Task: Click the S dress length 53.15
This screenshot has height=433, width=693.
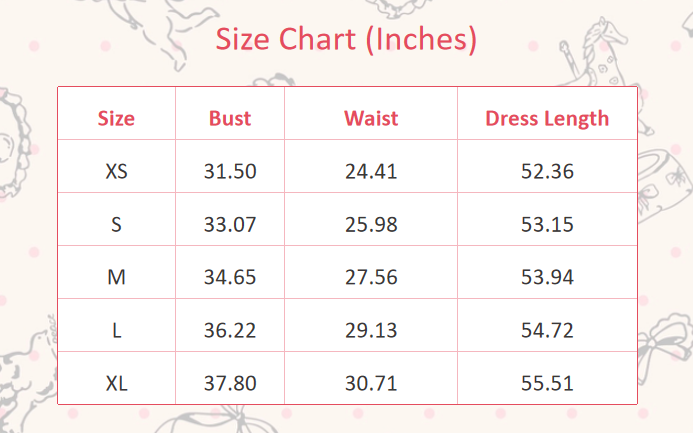Action: [547, 224]
